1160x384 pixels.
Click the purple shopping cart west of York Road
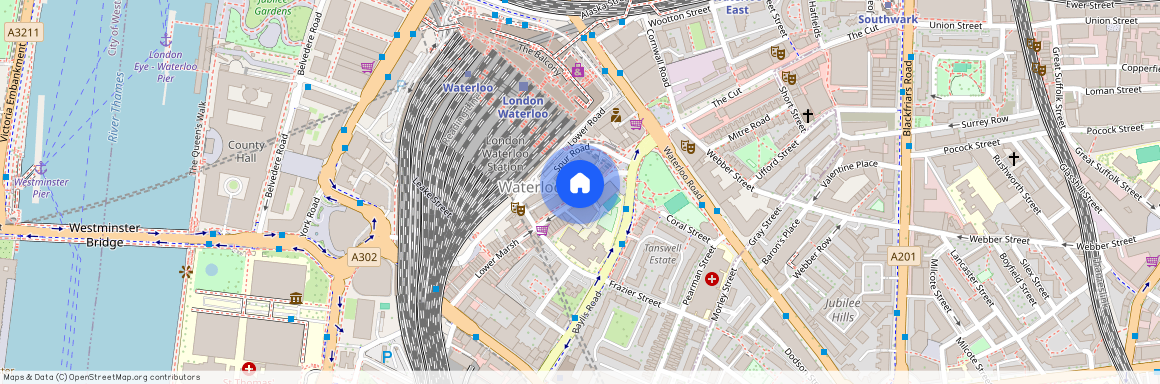click(367, 67)
